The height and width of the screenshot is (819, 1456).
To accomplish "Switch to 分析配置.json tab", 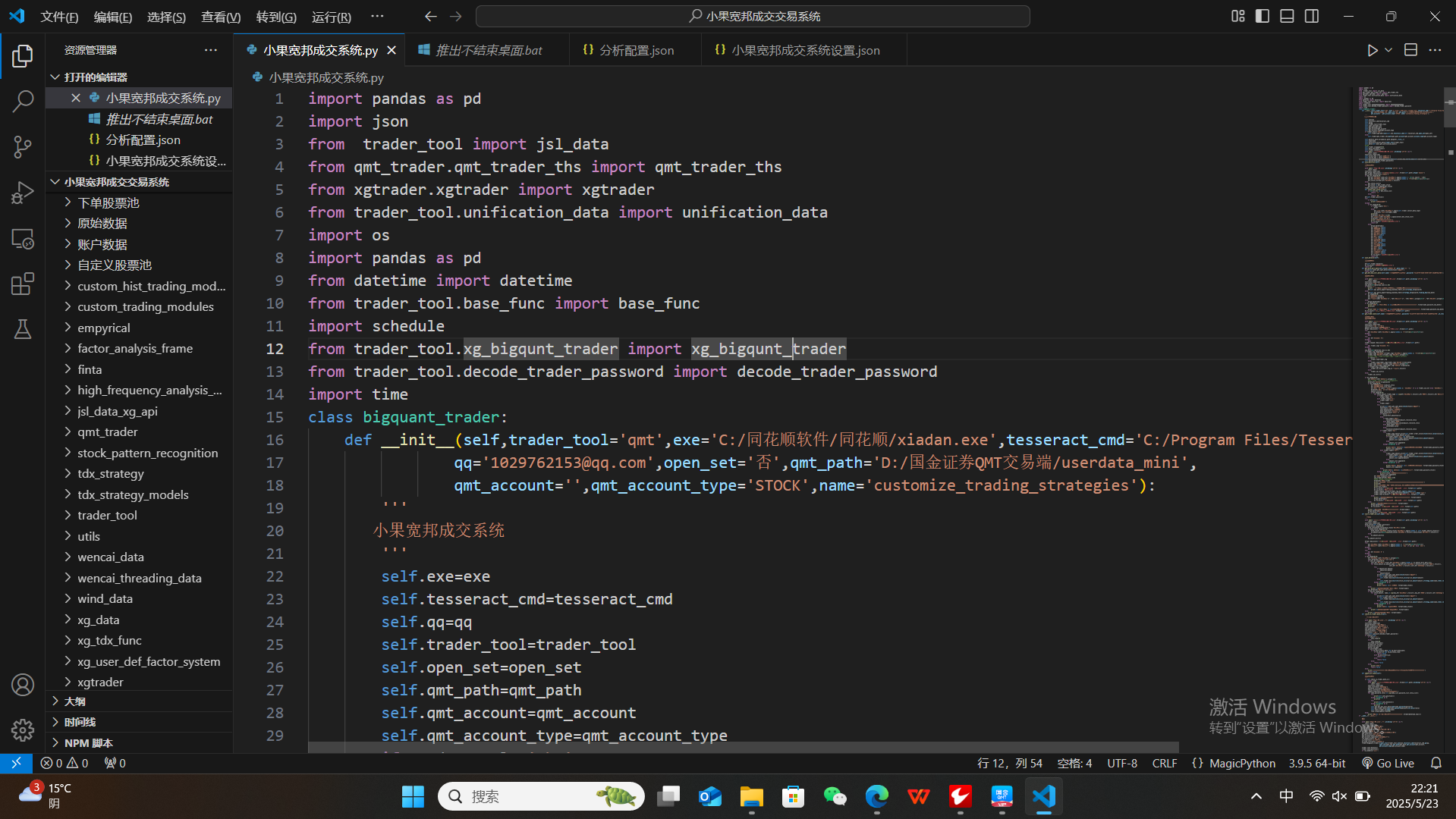I will point(635,50).
